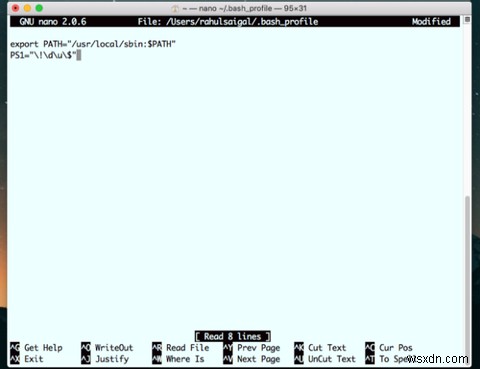Click the red close window button
The width and height of the screenshot is (480, 369).
(x=15, y=8)
